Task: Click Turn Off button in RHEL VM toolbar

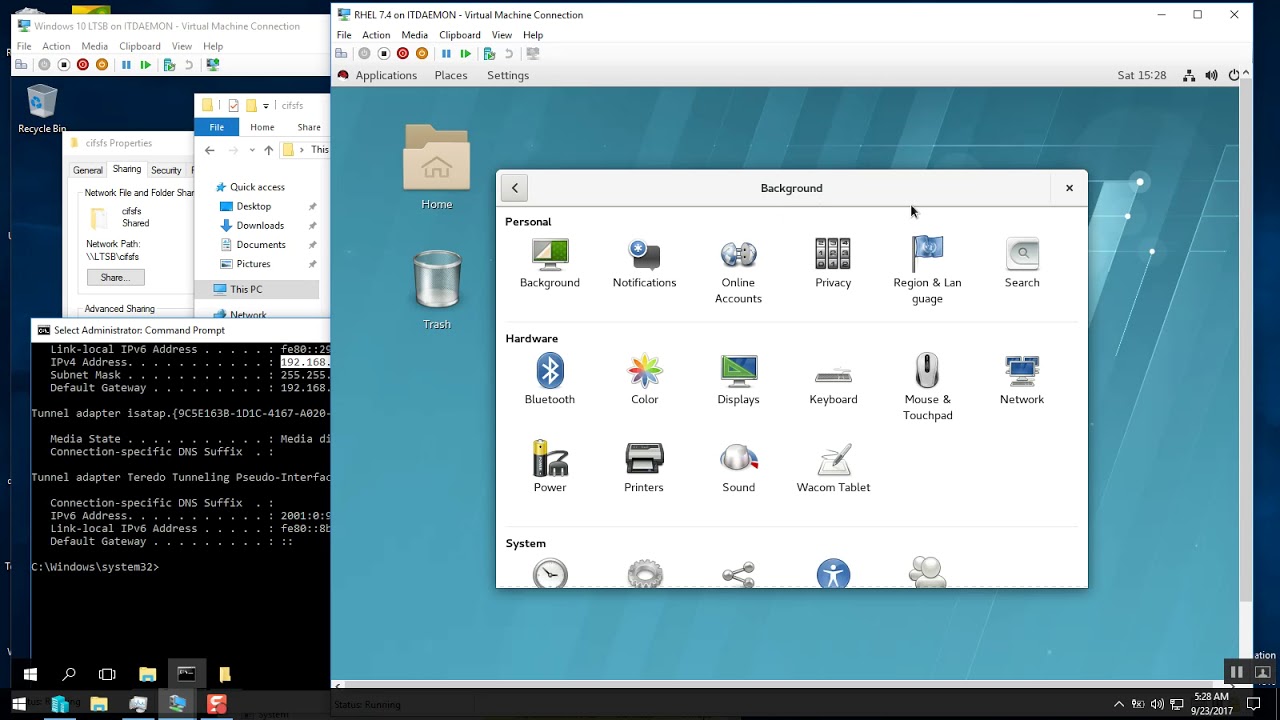Action: pos(384,54)
